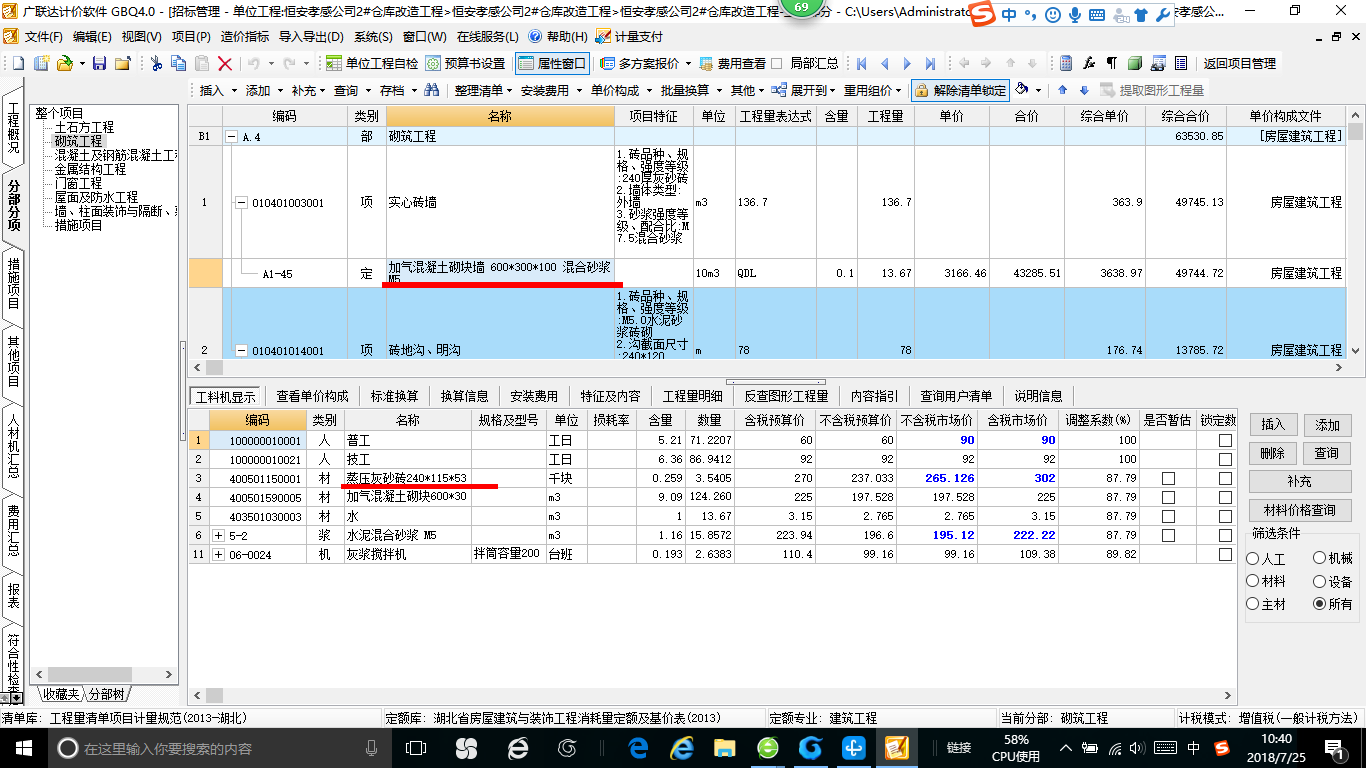Click 返回项目管理 link in toolbar
The height and width of the screenshot is (768, 1366).
click(1239, 63)
